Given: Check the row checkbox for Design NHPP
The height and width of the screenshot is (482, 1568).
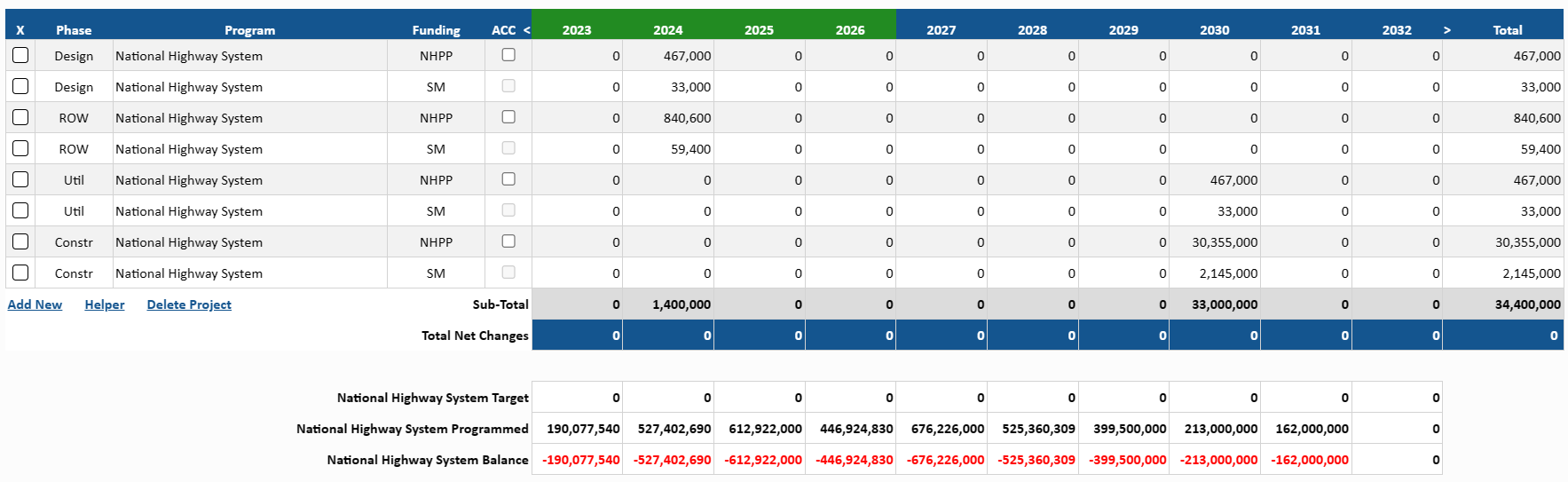Looking at the screenshot, I should [x=20, y=55].
